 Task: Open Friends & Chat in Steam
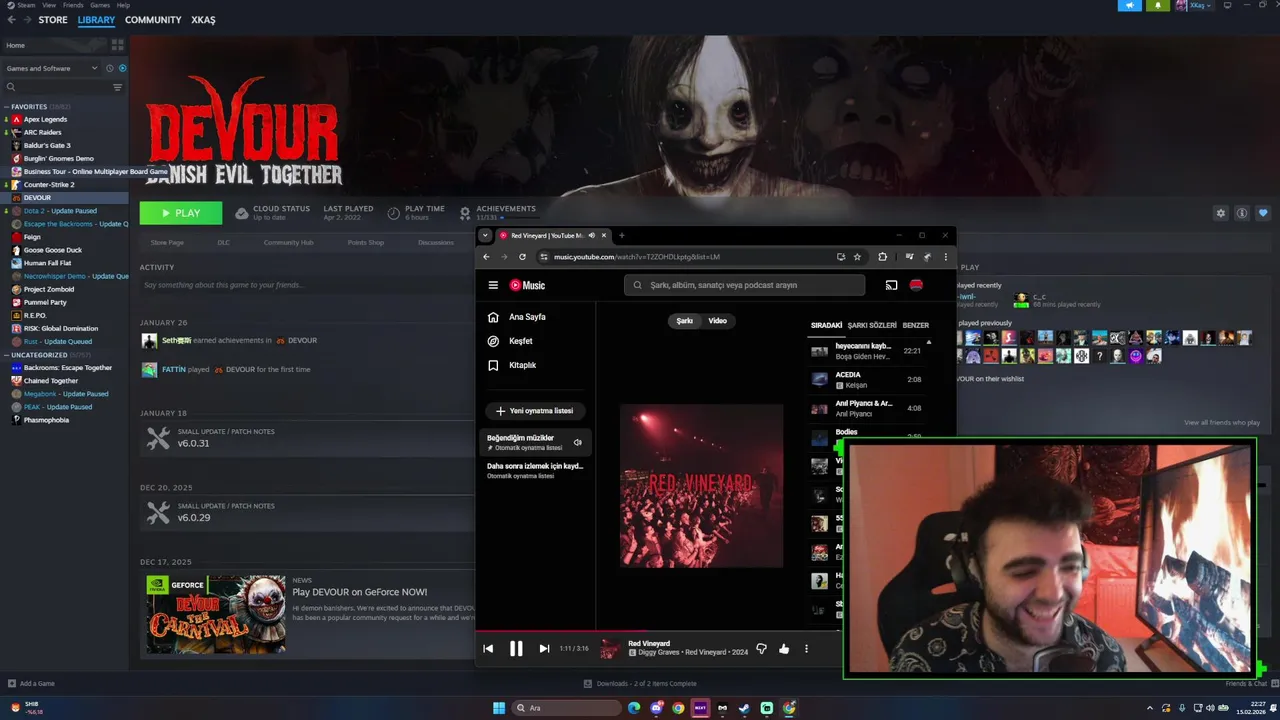pos(1246,684)
